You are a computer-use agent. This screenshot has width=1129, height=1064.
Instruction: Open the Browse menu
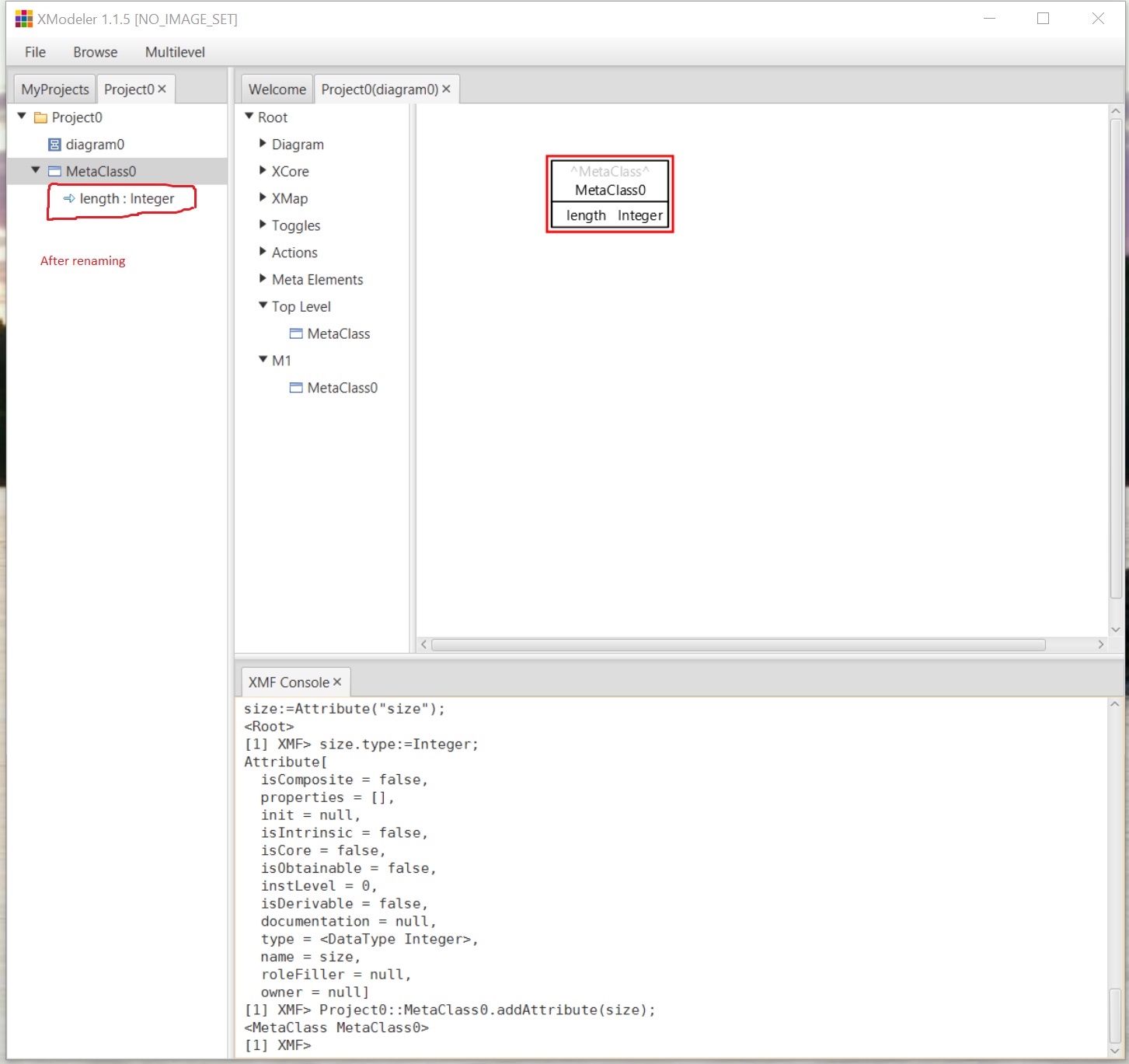click(94, 51)
